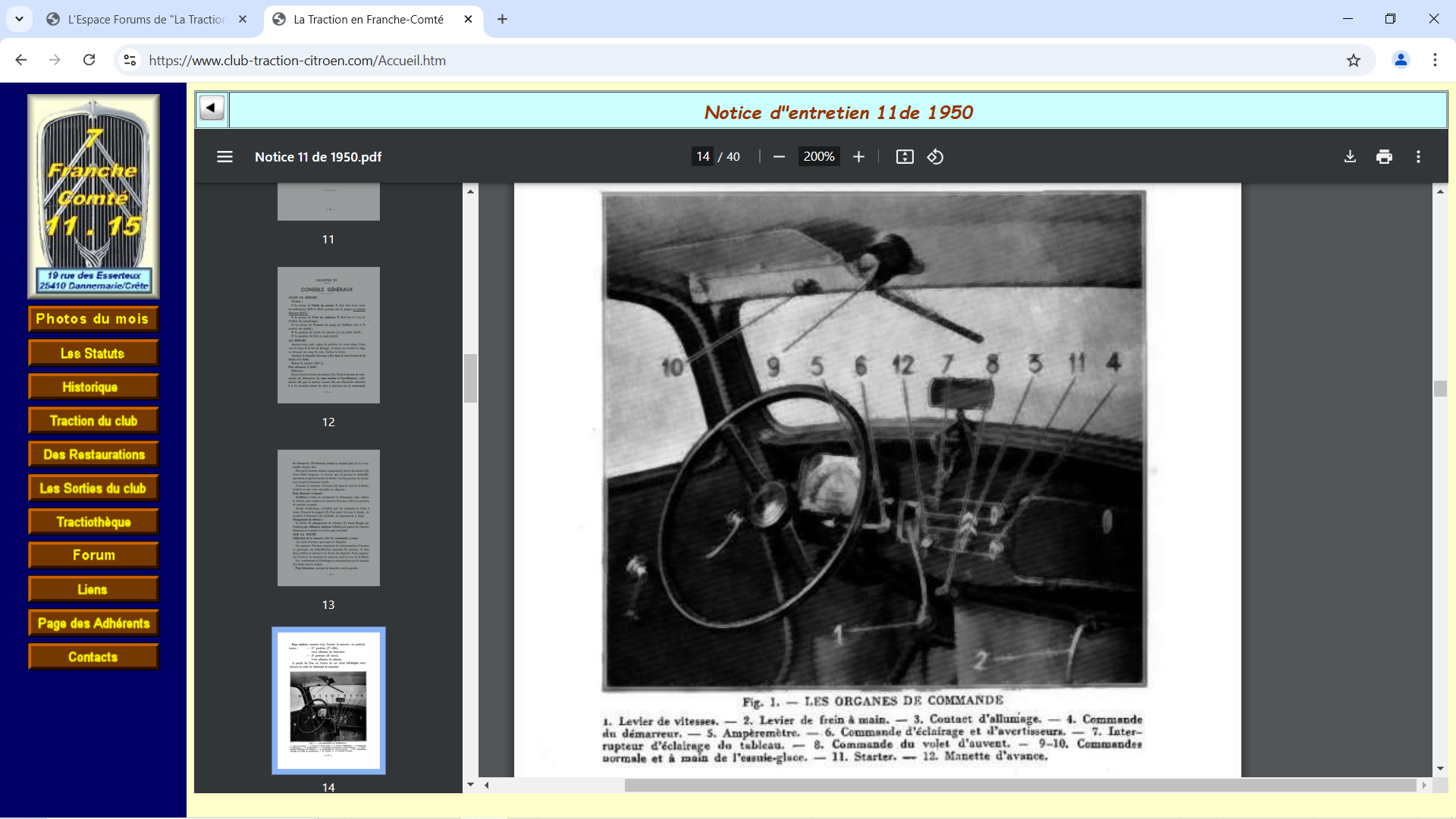Open the Forum link in sidebar
This screenshot has width=1456, height=819.
(x=93, y=555)
